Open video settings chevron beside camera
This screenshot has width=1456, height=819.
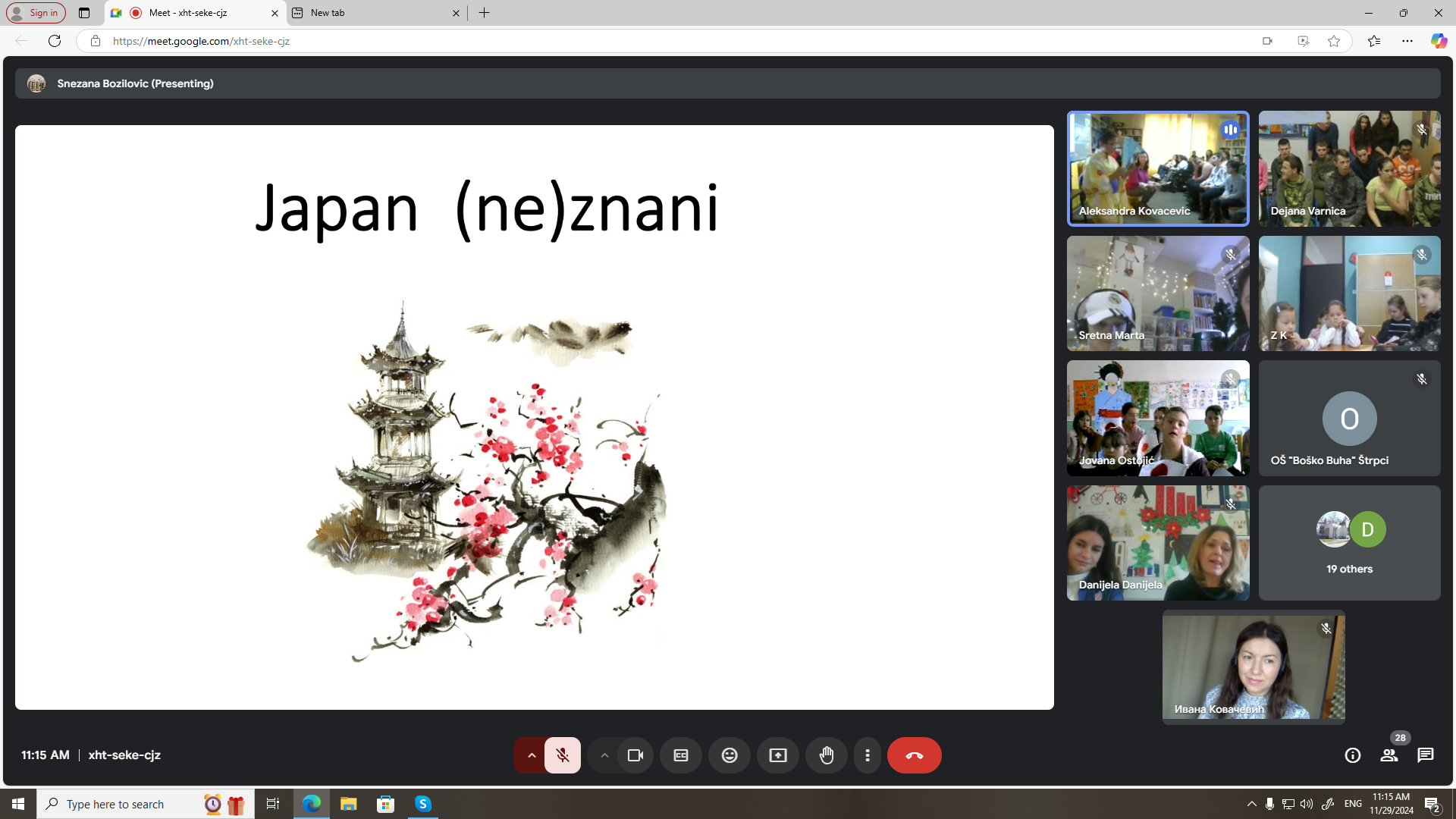tap(604, 755)
